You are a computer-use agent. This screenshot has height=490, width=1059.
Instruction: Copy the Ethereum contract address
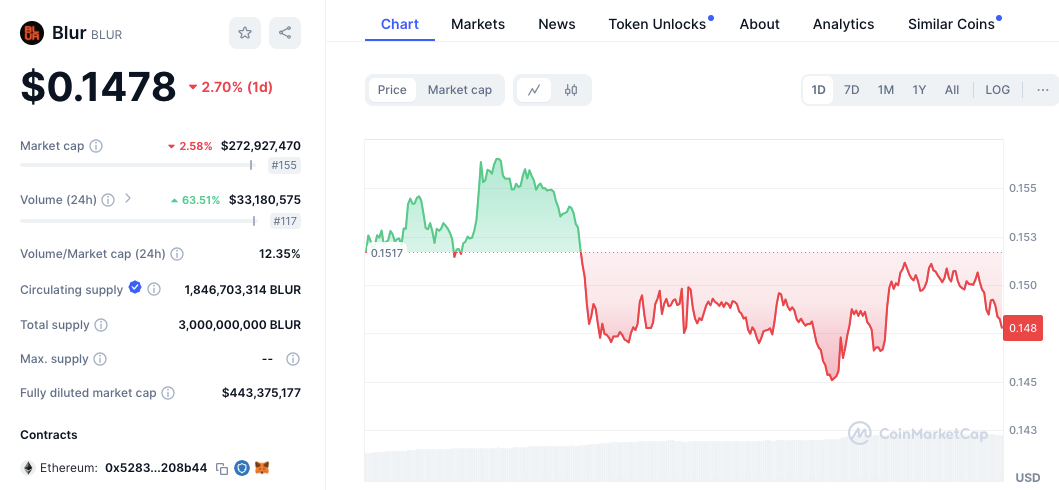tap(222, 468)
